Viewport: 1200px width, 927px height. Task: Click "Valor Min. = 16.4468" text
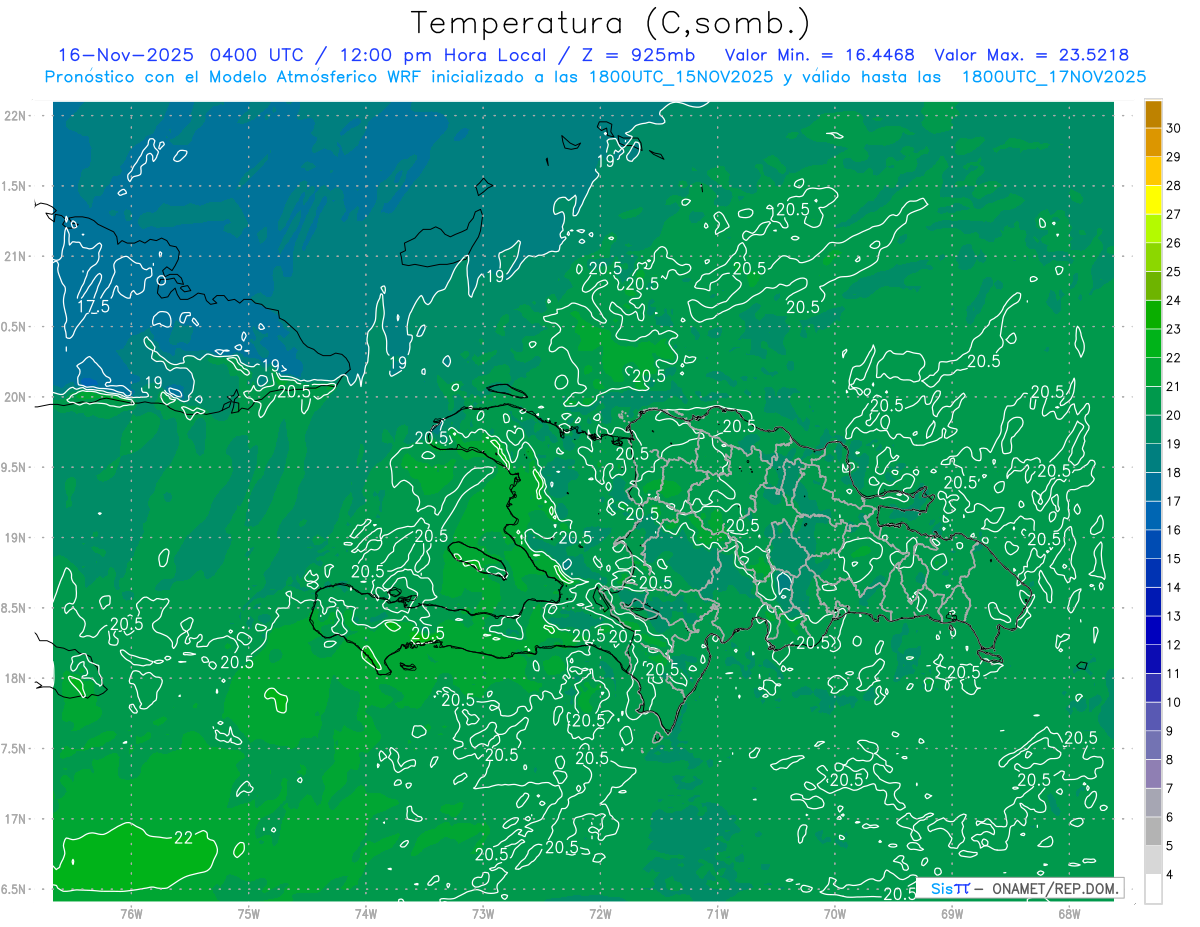(820, 55)
